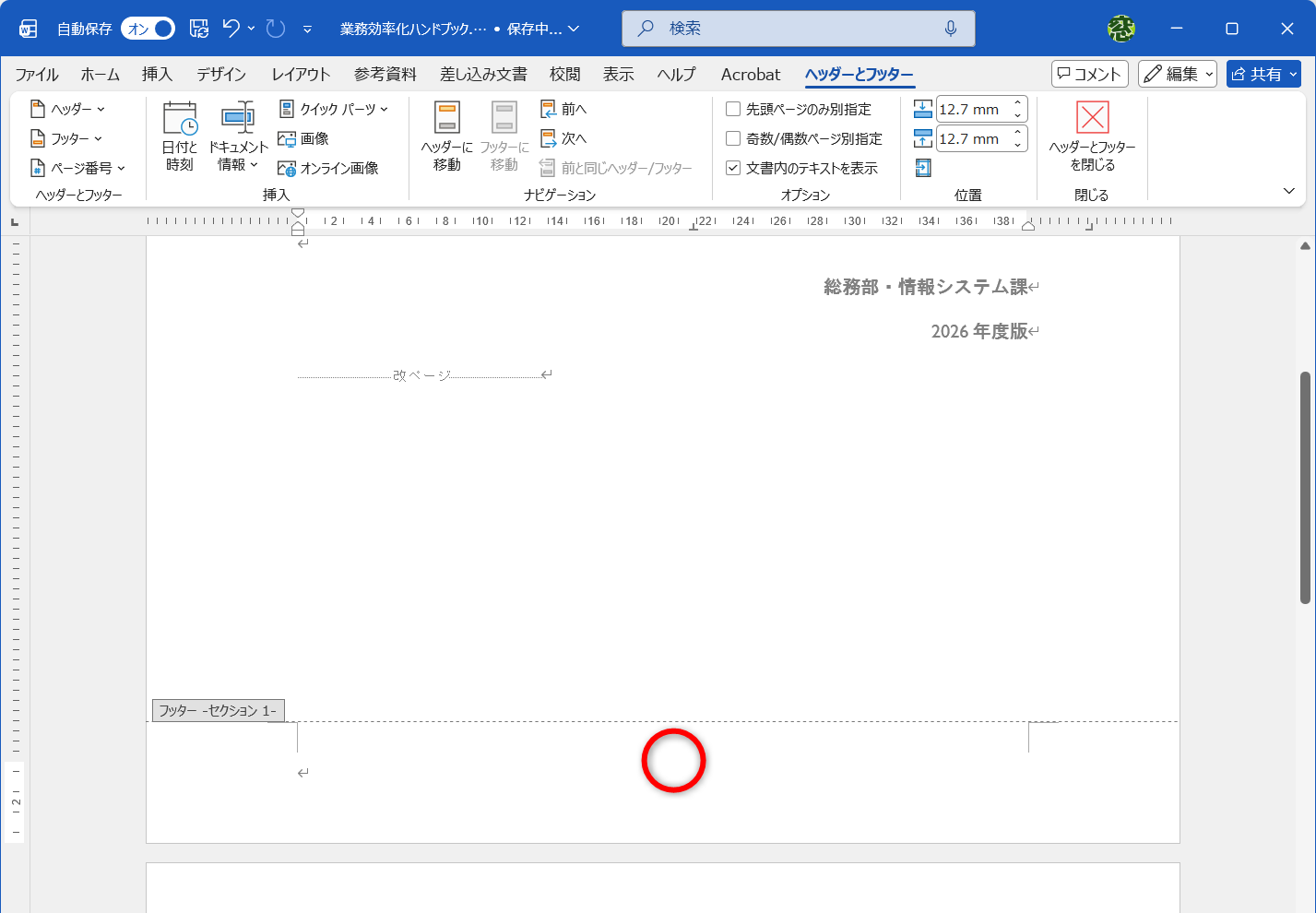The image size is (1316, 913).
Task: Go to the 次へ section
Action: tap(563, 138)
